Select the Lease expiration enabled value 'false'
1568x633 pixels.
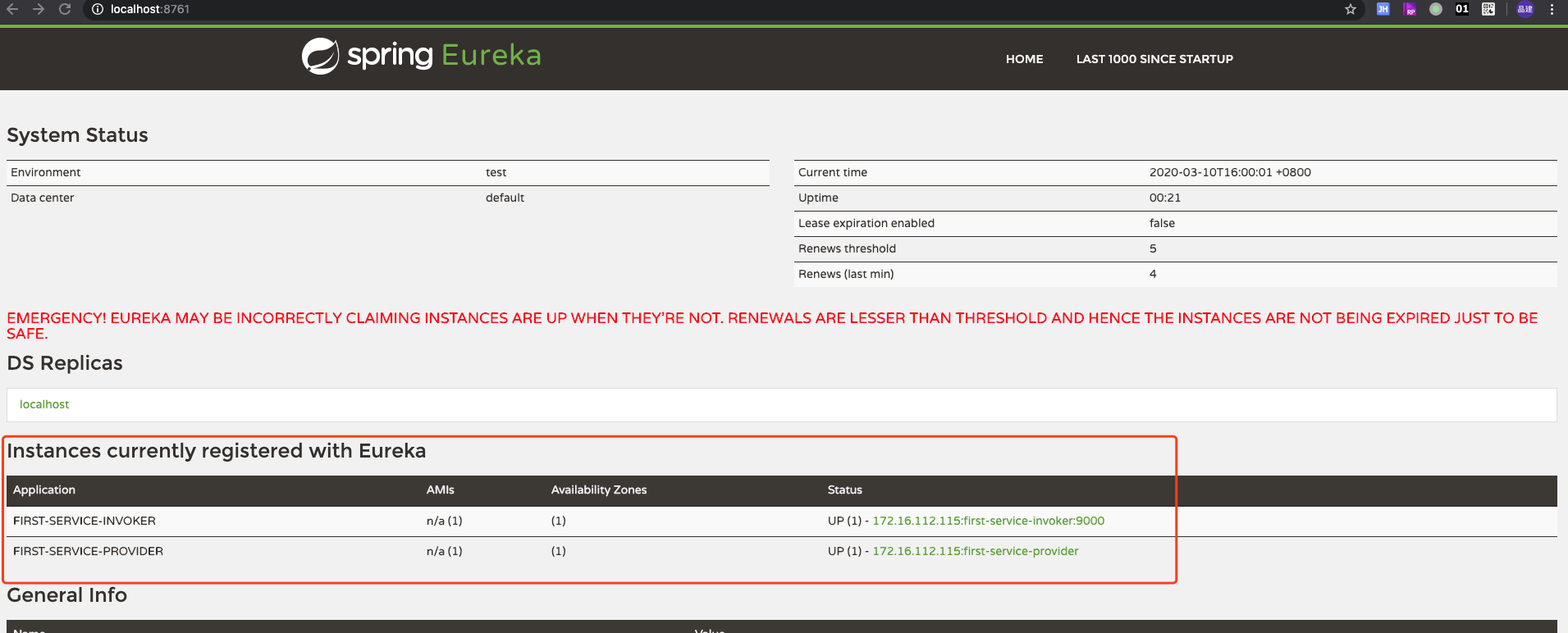[1162, 223]
